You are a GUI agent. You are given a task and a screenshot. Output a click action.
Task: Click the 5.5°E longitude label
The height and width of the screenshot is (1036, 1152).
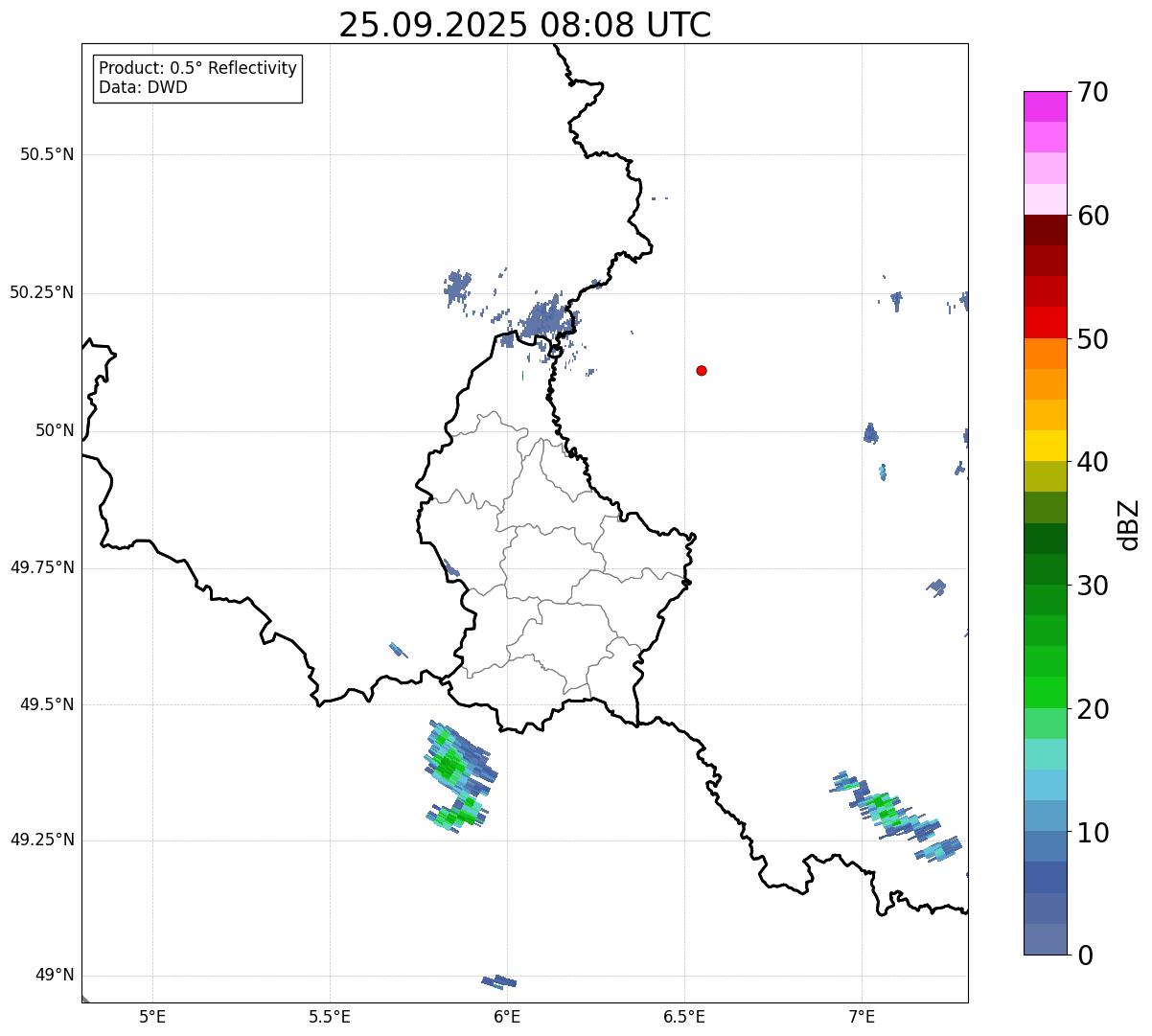pos(330,1016)
